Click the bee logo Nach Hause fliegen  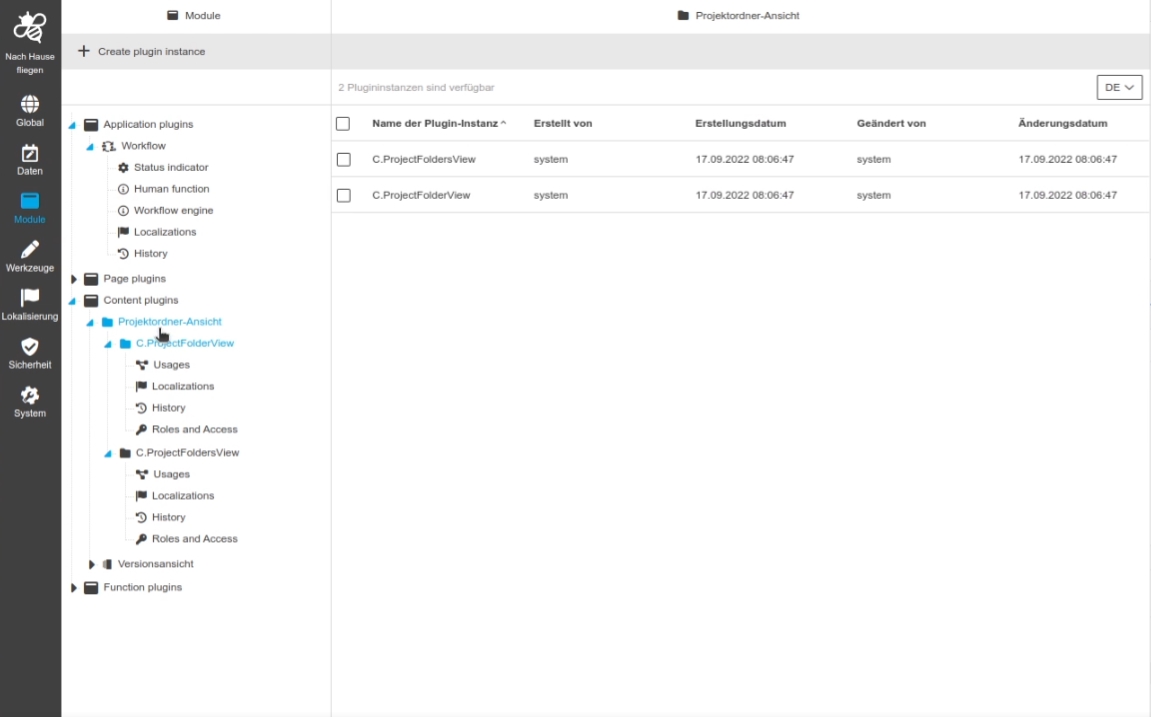(x=30, y=28)
